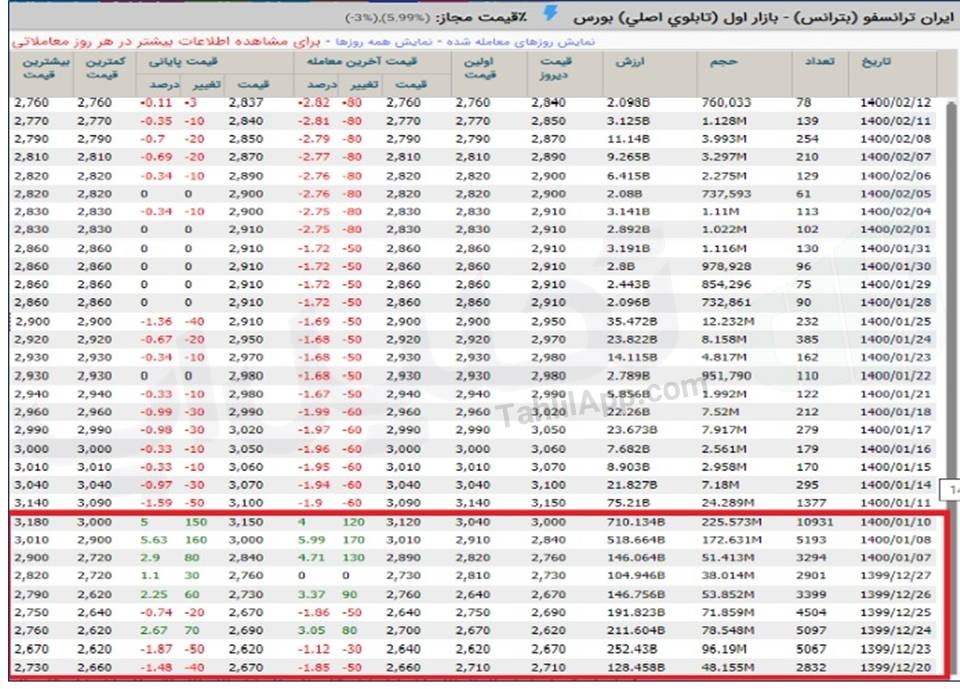960x689 pixels.
Task: Click the بیشترین قیمت column header
Action: click(45, 68)
